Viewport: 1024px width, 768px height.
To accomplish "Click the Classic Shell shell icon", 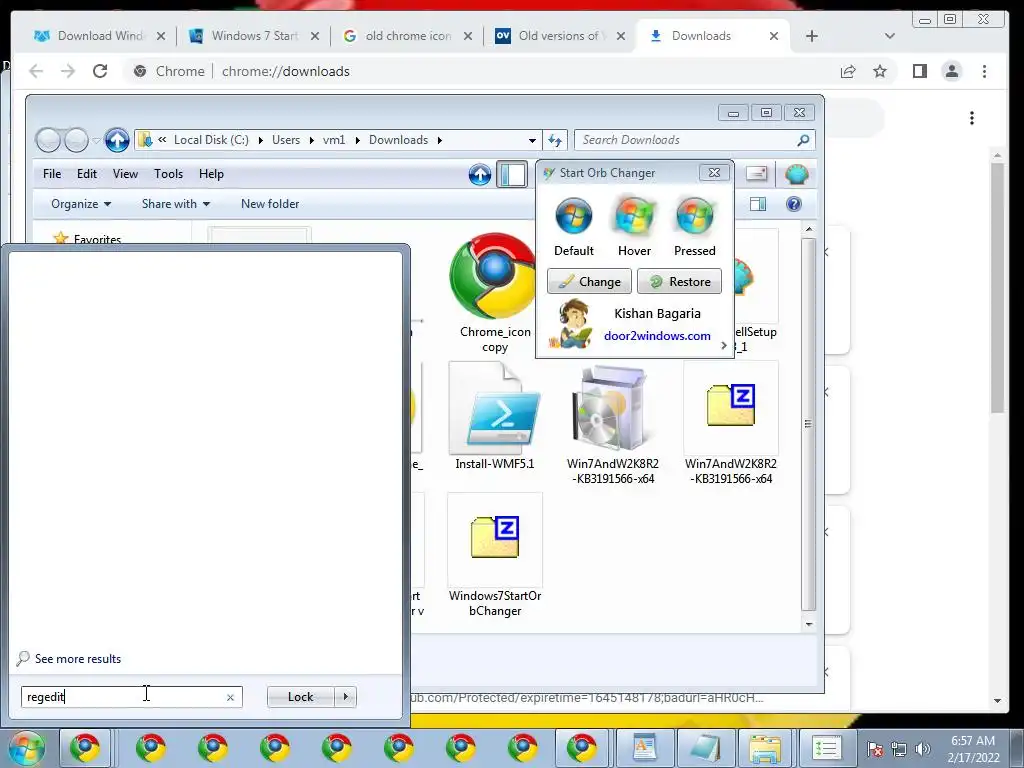I will tap(796, 174).
